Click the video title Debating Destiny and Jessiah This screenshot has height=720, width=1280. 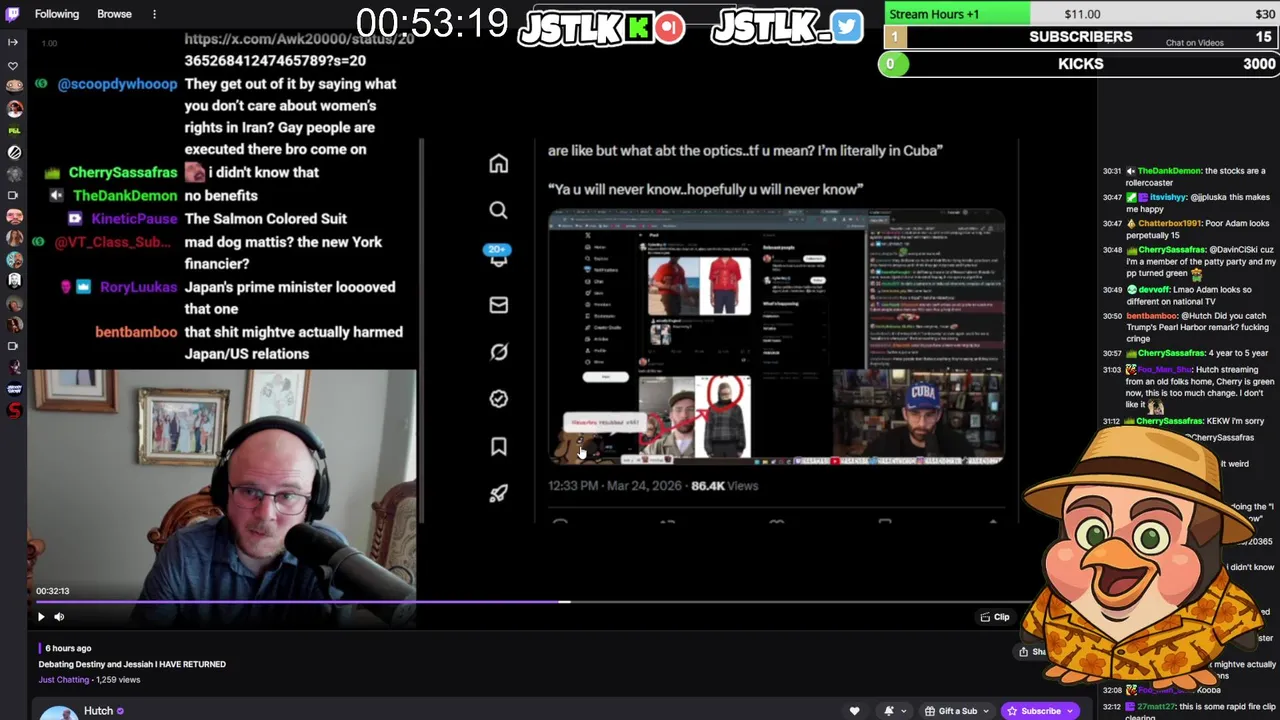coord(132,664)
